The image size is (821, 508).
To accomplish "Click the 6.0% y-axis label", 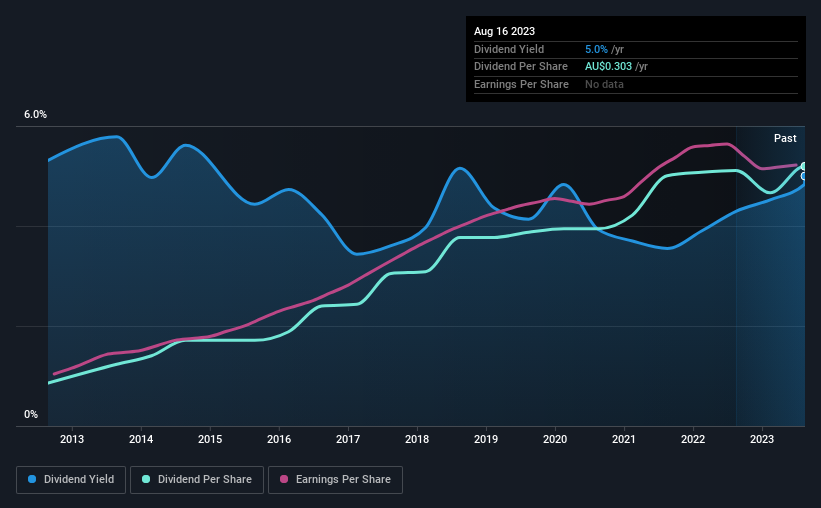I will coord(35,115).
